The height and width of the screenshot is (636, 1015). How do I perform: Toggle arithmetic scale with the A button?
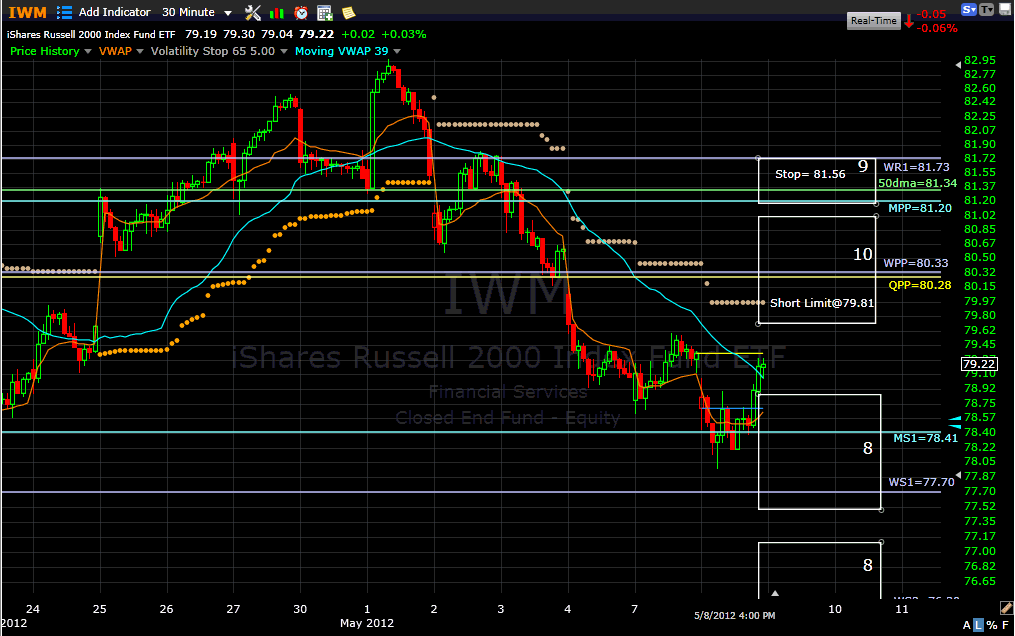[966, 625]
